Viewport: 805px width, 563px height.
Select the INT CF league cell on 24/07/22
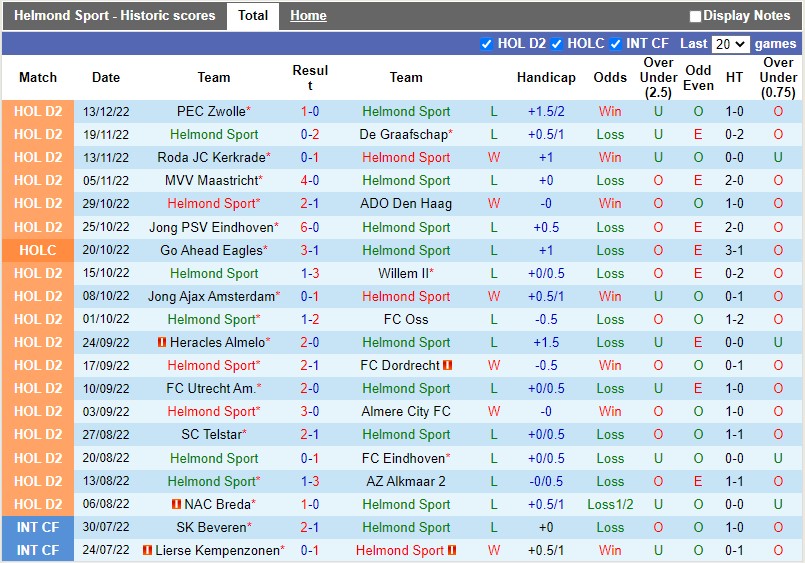[x=38, y=550]
